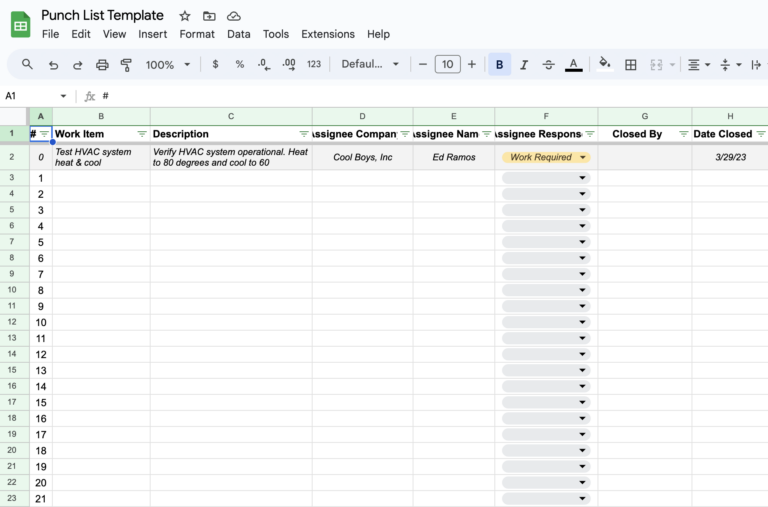
Task: Expand the Work Required status dropdown
Action: (x=583, y=157)
